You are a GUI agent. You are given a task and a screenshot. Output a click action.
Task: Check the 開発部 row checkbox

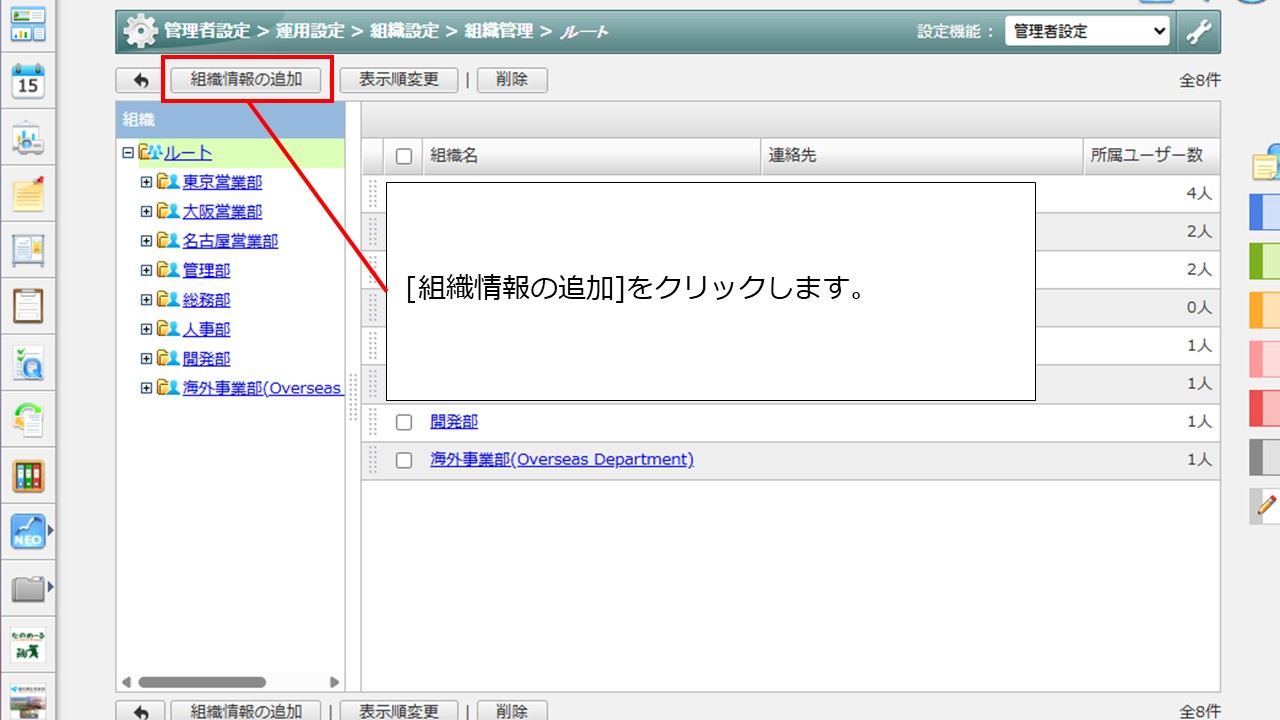click(404, 422)
